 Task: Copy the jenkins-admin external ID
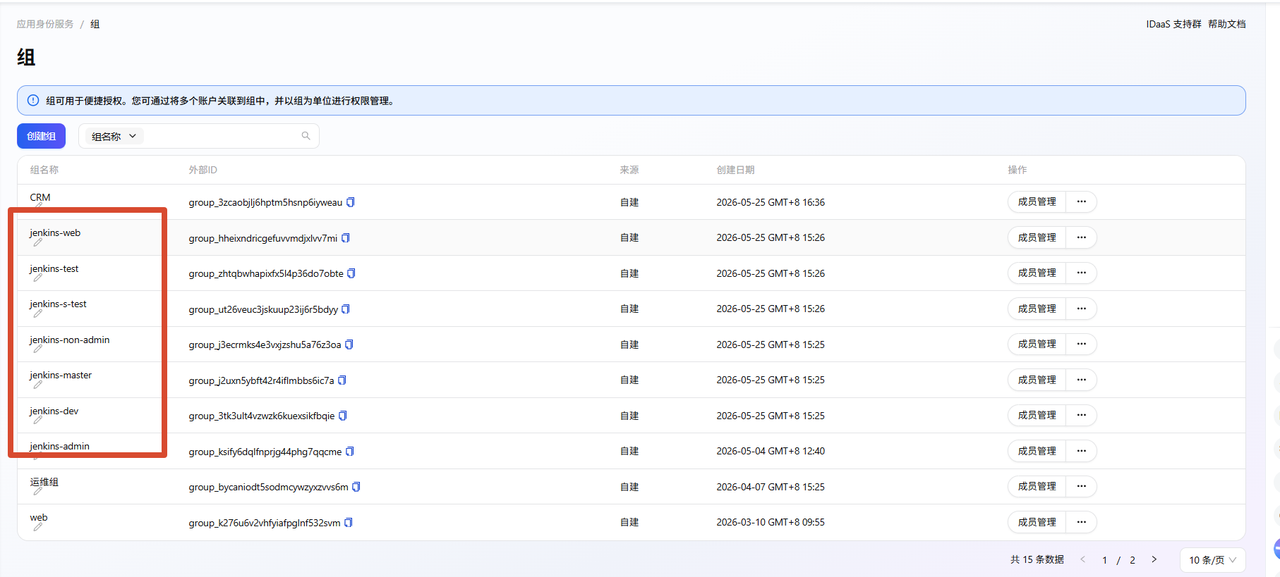coord(351,451)
